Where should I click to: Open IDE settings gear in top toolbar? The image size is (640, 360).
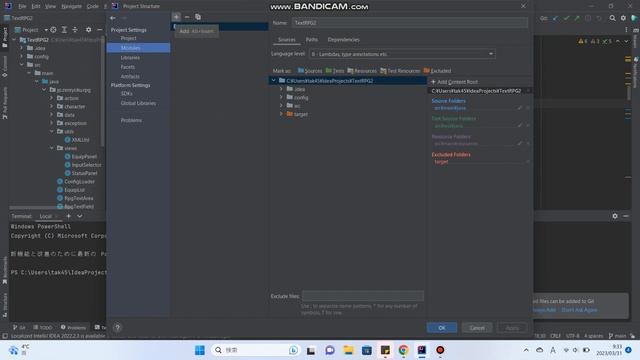click(623, 18)
